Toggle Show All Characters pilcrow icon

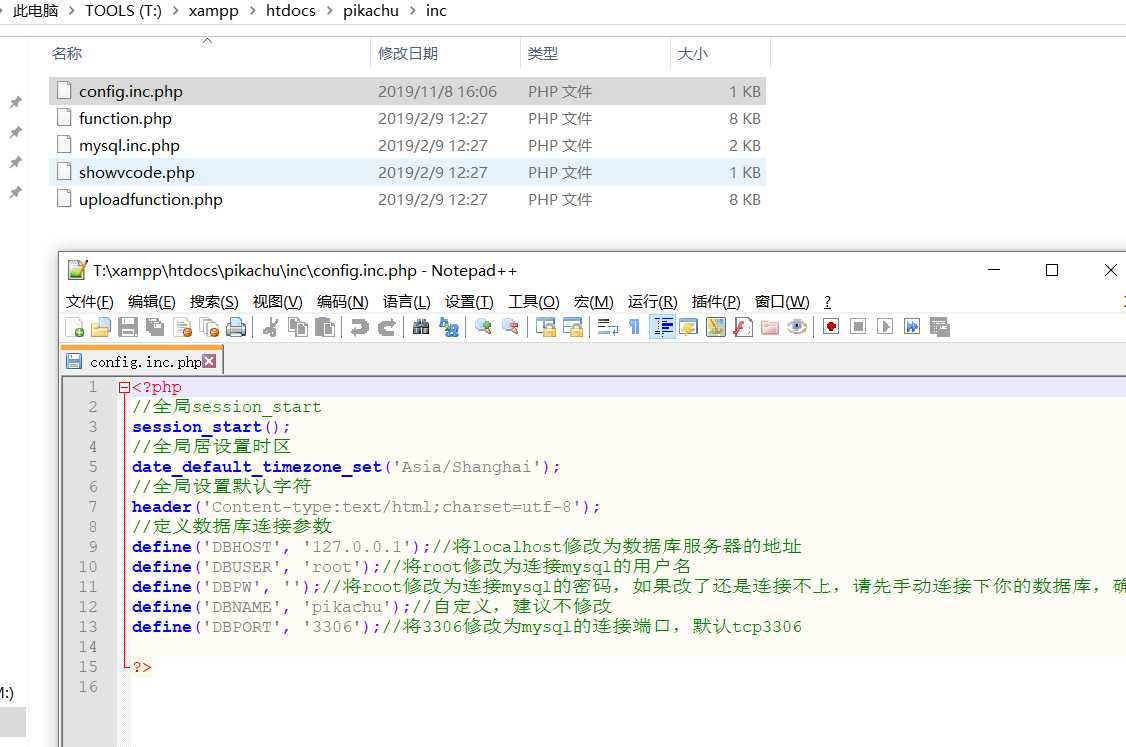point(634,328)
